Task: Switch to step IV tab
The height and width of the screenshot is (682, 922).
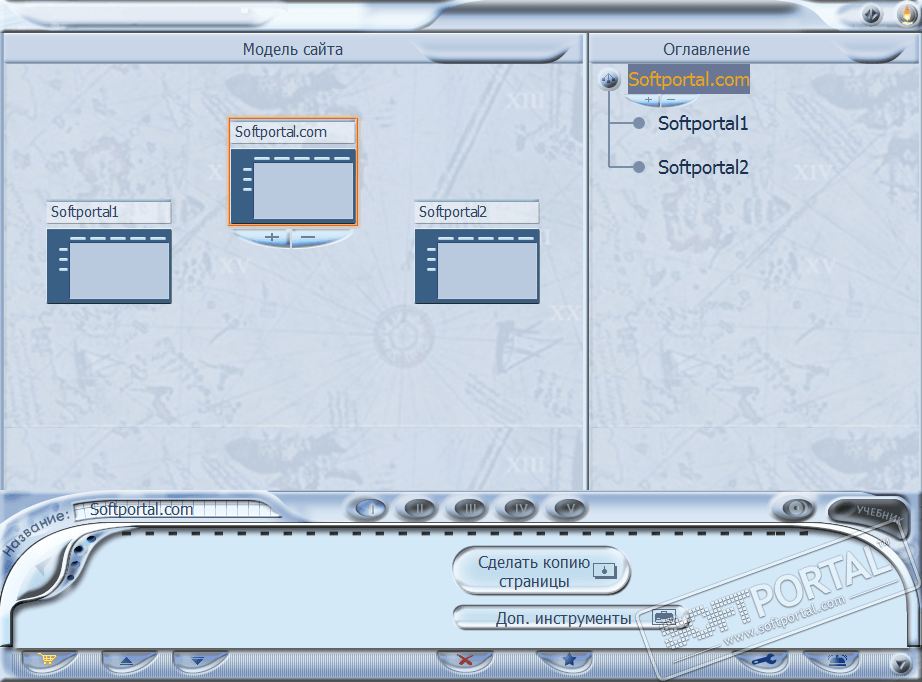Action: point(519,508)
